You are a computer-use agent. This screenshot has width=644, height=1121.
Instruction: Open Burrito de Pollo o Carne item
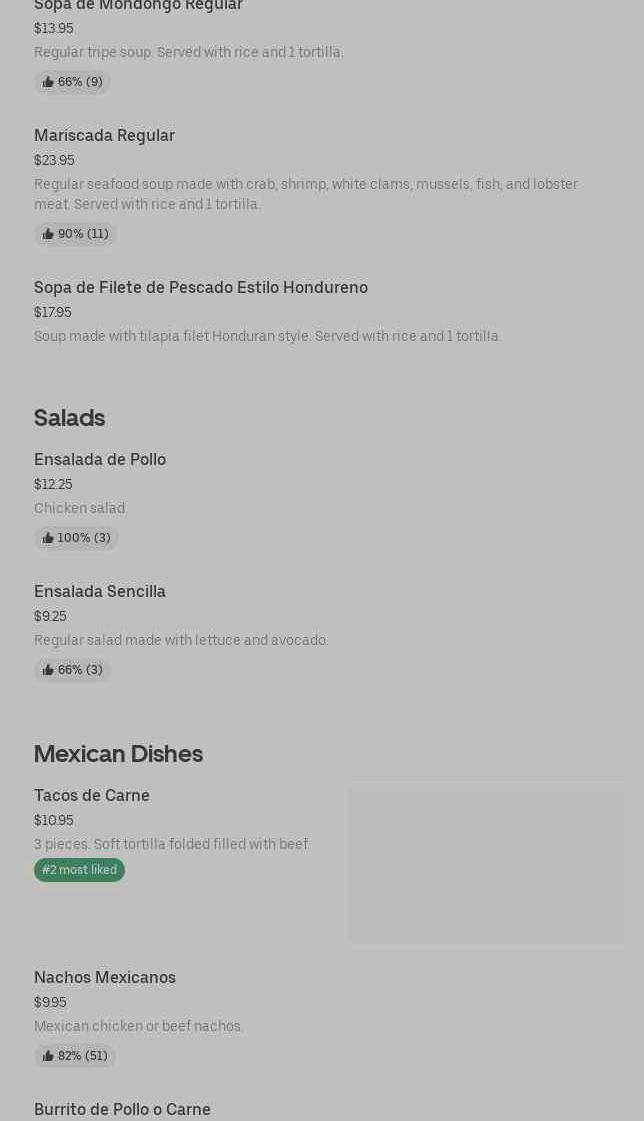pos(122,1109)
